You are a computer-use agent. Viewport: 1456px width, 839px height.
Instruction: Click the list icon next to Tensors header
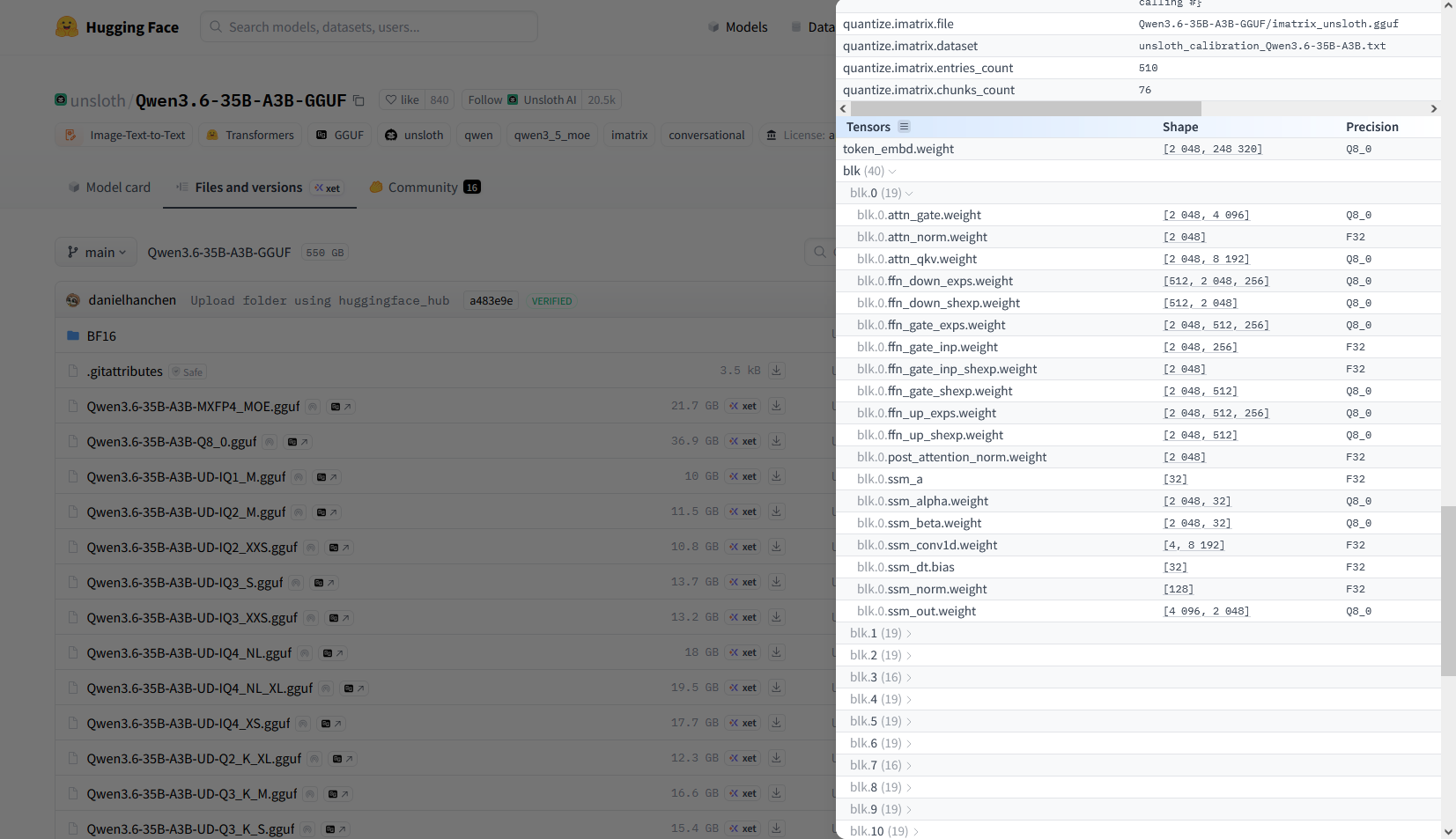click(904, 127)
